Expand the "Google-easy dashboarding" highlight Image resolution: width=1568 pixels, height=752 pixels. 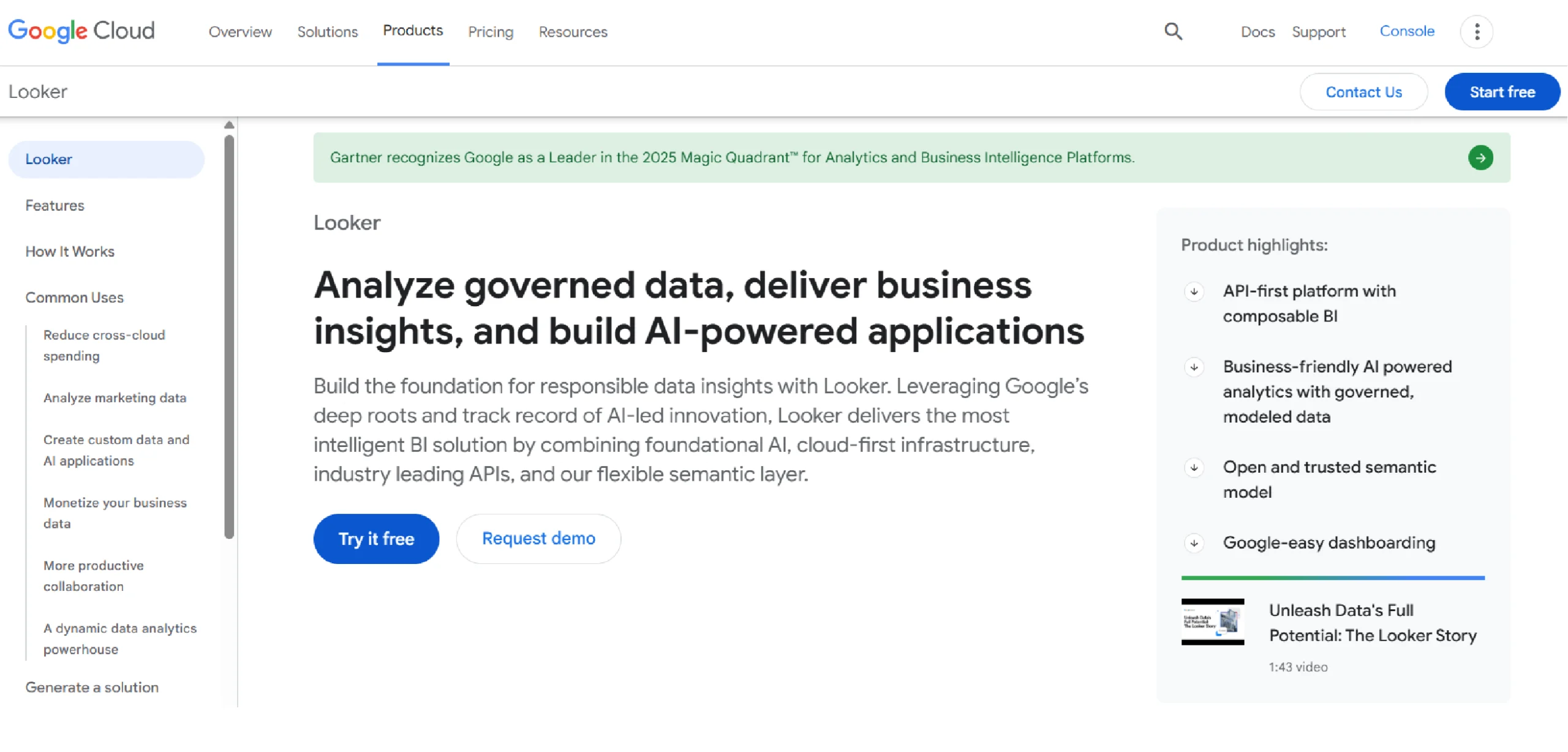pos(1193,543)
